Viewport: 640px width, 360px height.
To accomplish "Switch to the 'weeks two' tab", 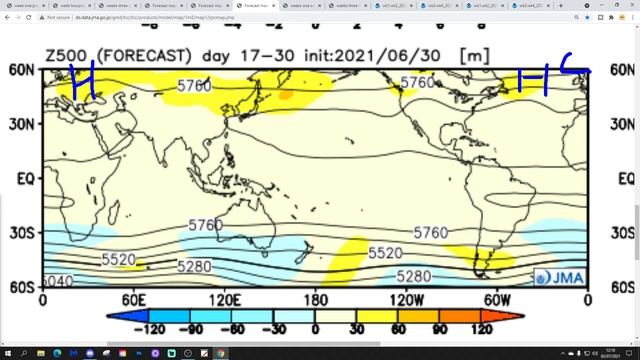I will click(x=72, y=6).
